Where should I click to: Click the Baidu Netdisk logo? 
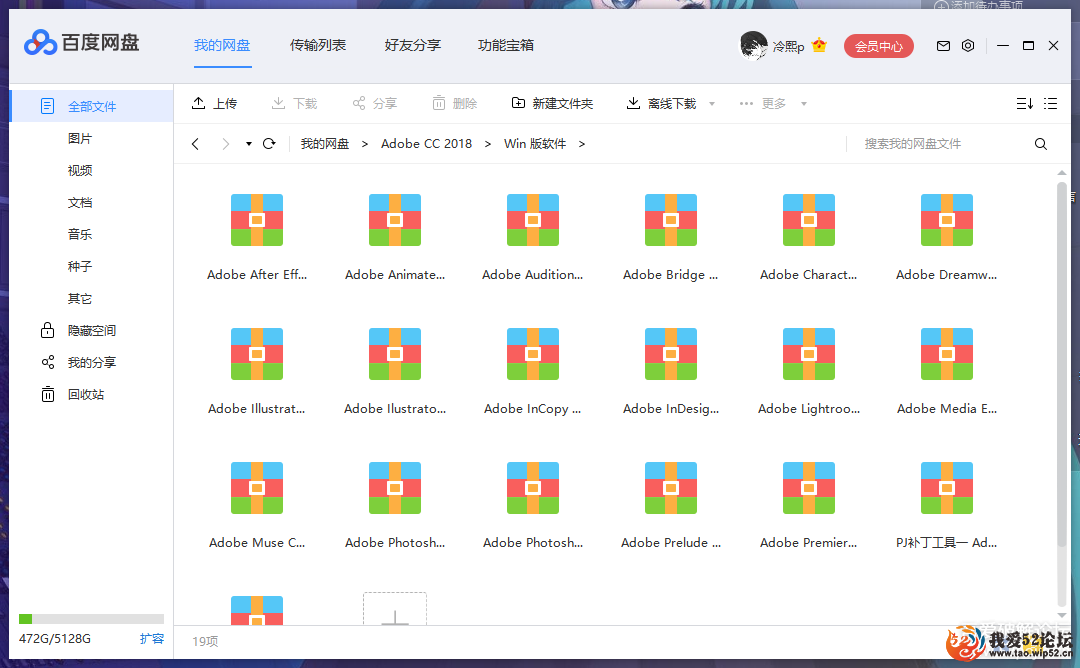(81, 43)
